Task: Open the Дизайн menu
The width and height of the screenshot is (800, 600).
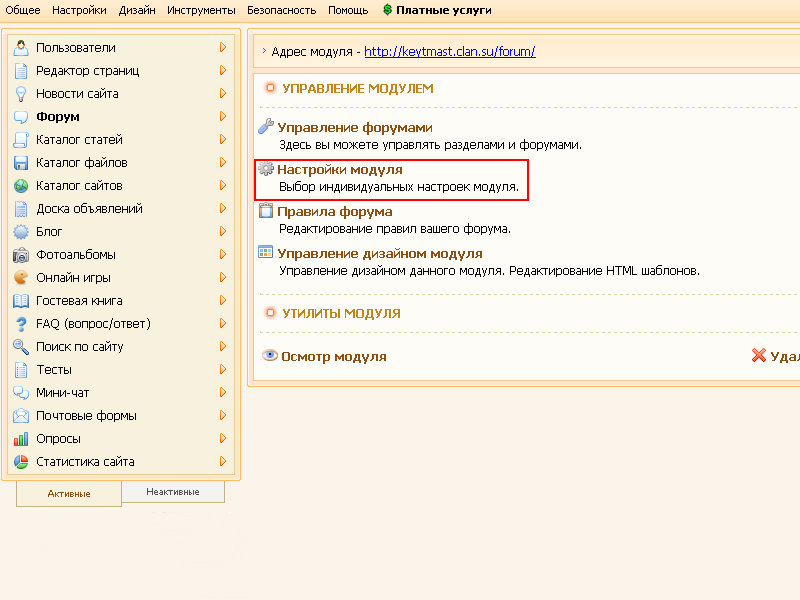Action: coord(137,10)
